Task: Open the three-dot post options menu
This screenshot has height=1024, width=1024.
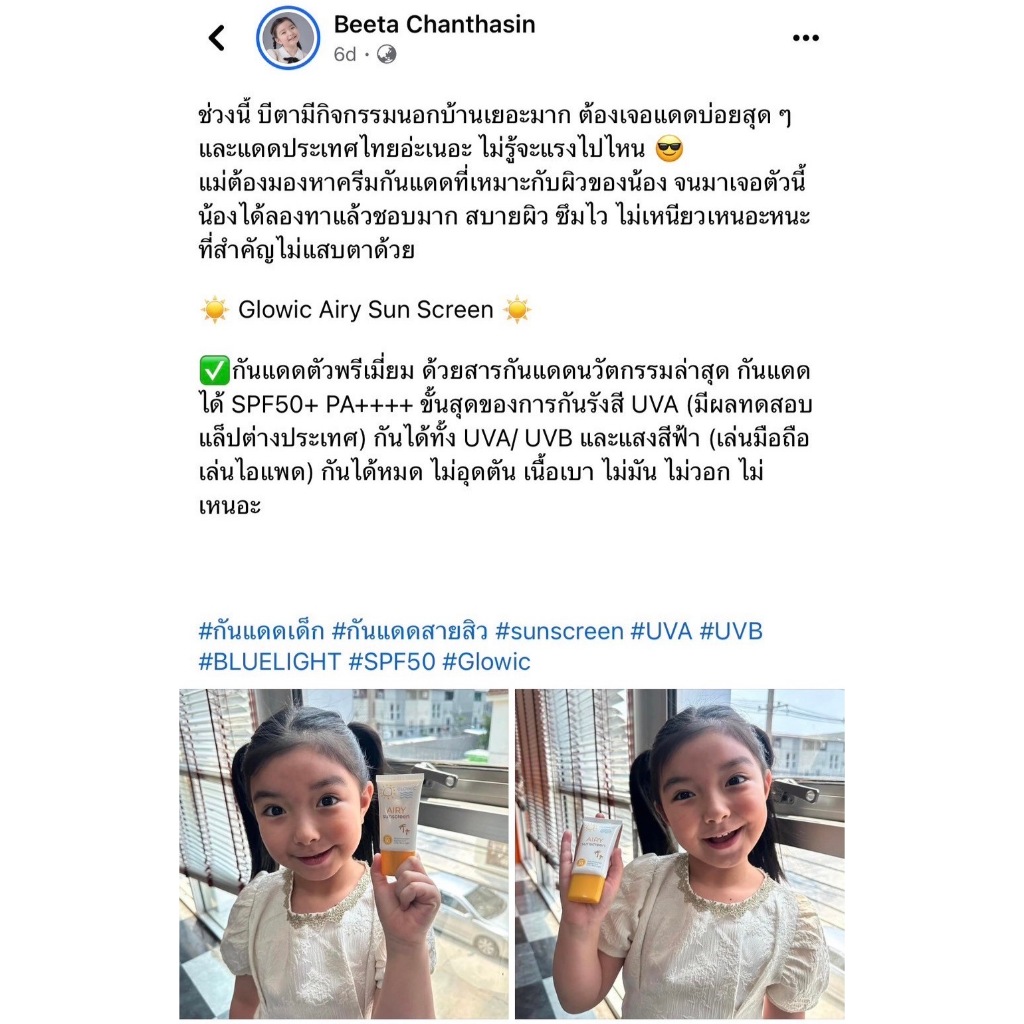Action: coord(805,38)
